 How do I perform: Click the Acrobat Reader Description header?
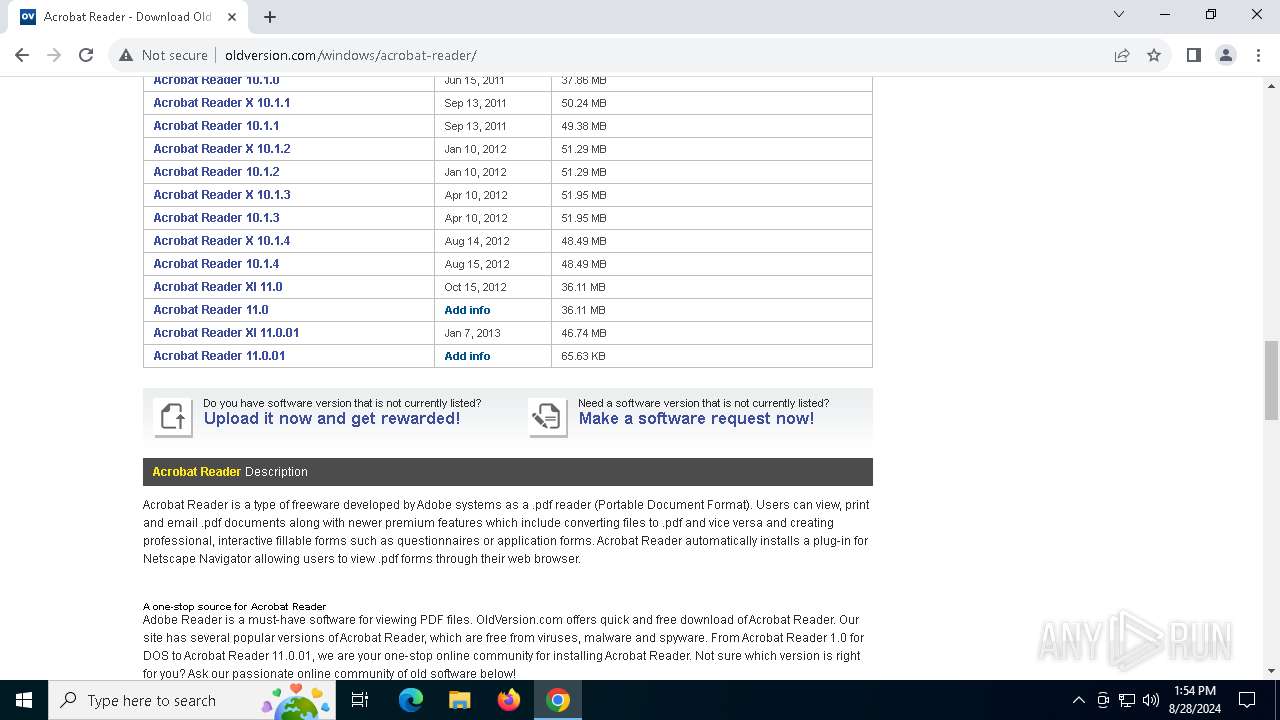[x=507, y=472]
